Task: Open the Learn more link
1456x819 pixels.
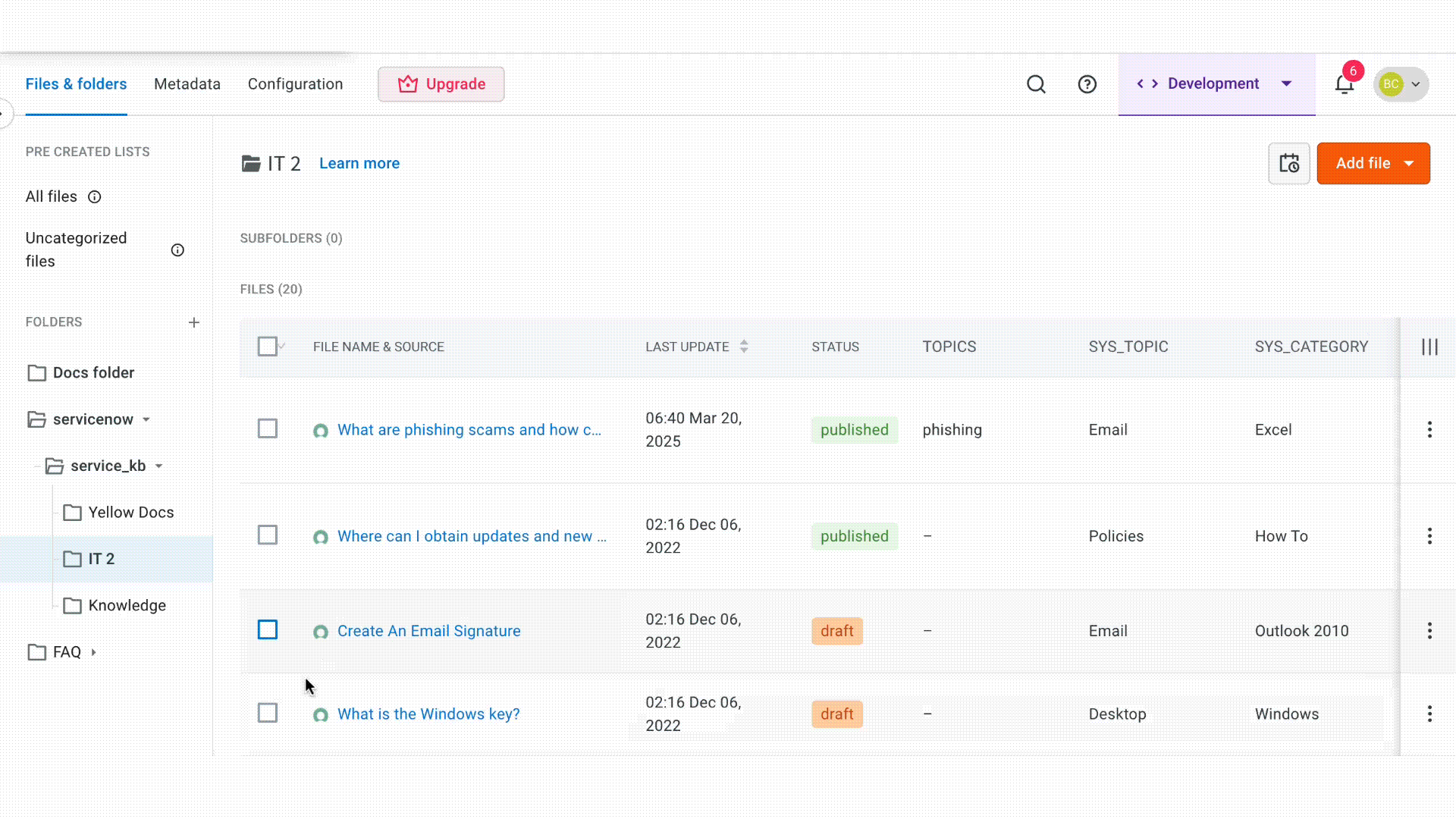Action: (359, 163)
